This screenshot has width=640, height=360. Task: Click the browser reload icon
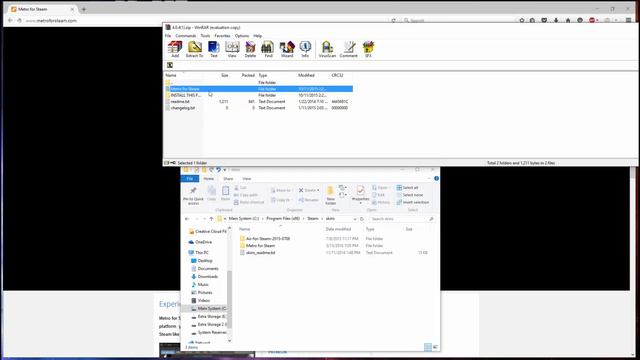point(393,20)
